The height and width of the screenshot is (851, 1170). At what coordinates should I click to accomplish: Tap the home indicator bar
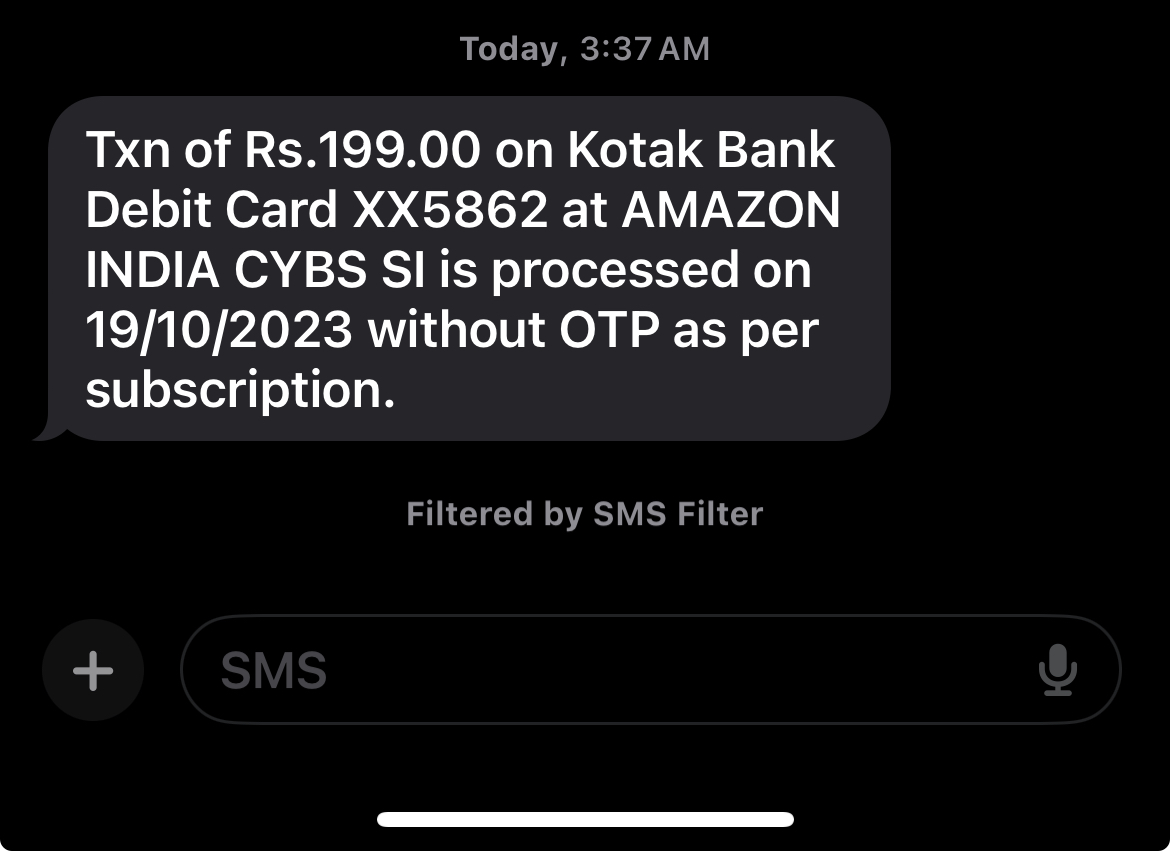tap(585, 819)
